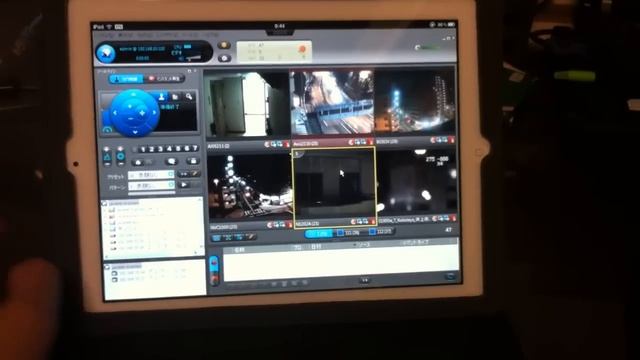Open the key tab in PTZ panel
The width and height of the screenshot is (640, 360).
[189, 96]
